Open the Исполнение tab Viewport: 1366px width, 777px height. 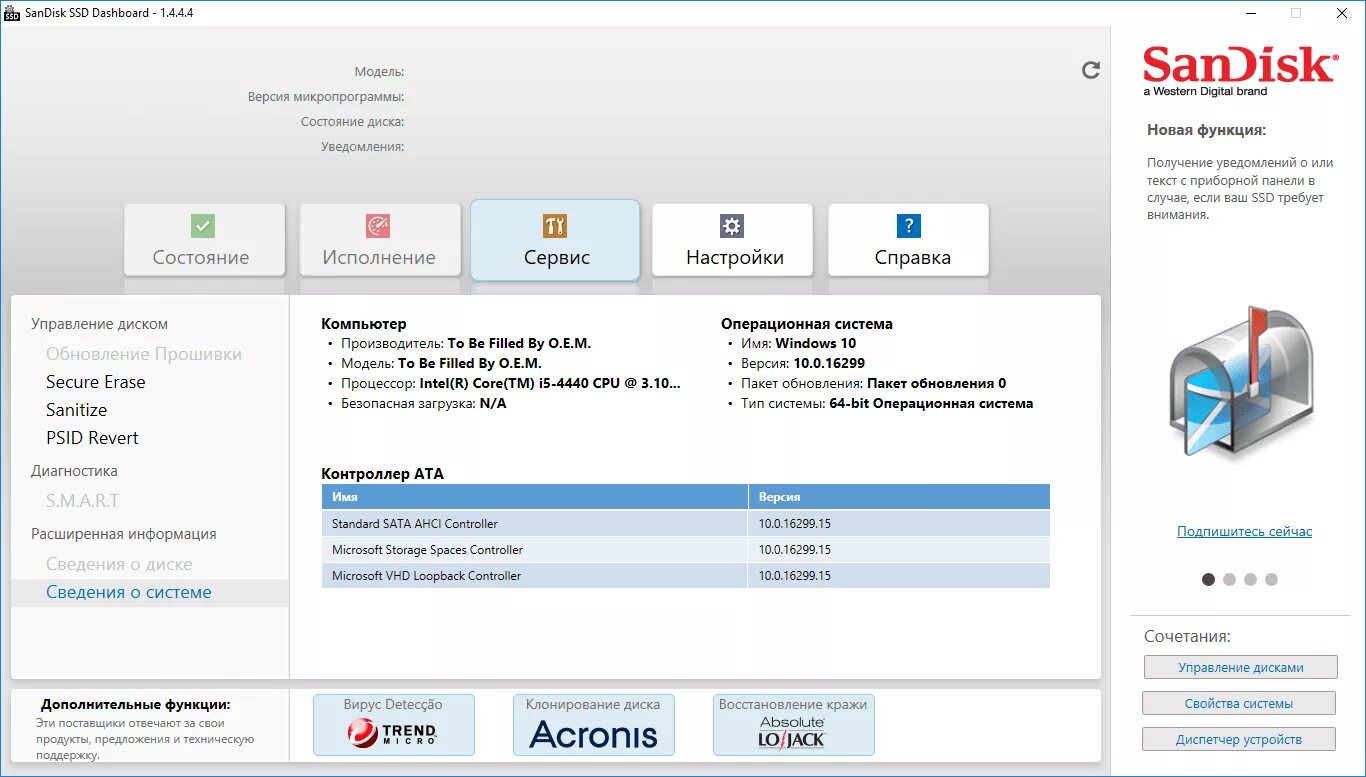pyautogui.click(x=380, y=240)
